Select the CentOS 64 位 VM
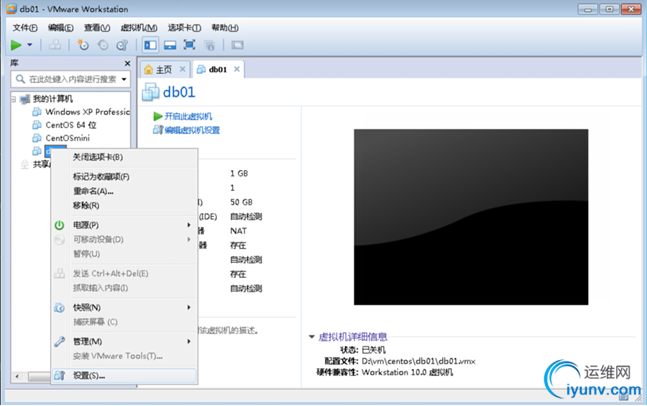This screenshot has width=647, height=406. (71, 125)
